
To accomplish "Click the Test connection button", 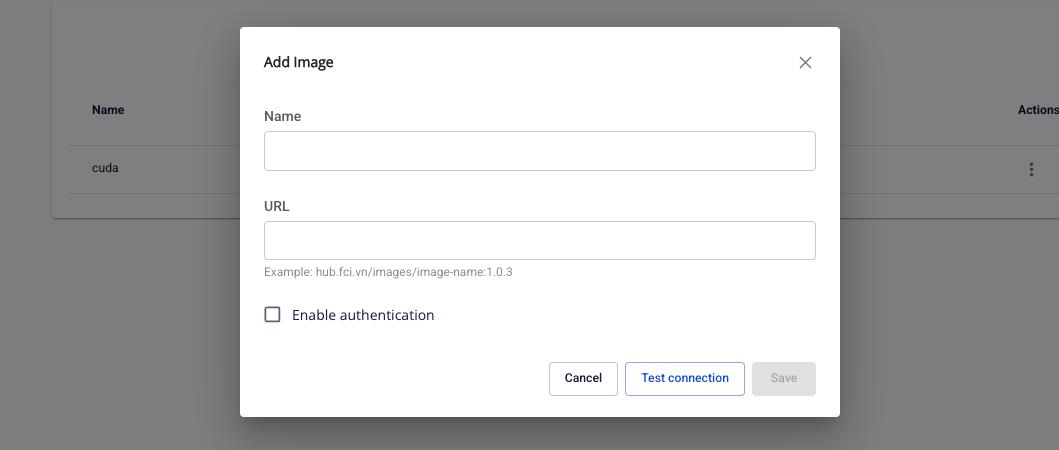I will click(684, 379).
